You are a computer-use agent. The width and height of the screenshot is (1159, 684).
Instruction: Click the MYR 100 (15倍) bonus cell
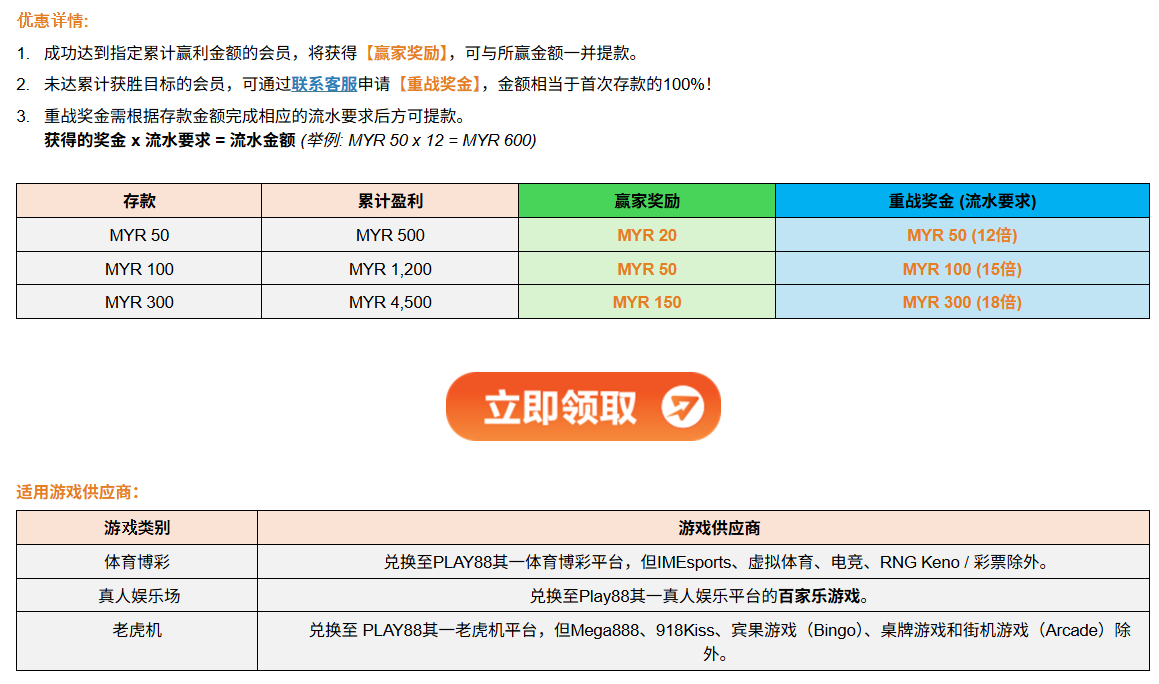pyautogui.click(x=962, y=269)
